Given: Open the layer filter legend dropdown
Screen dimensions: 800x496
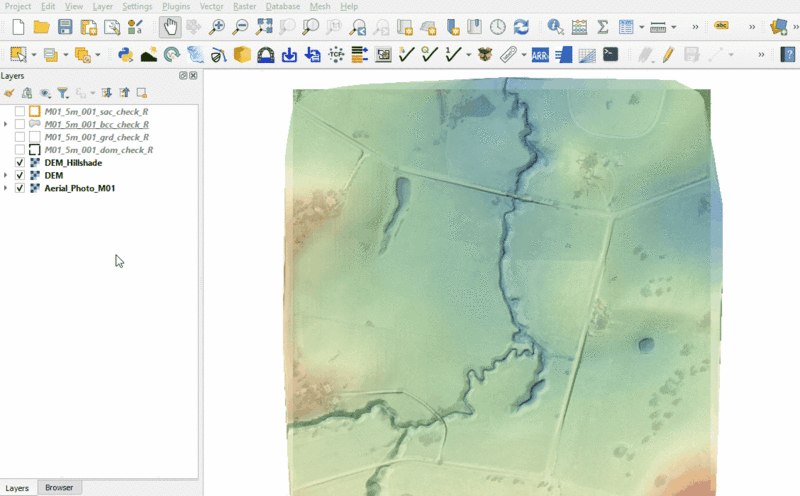Looking at the screenshot, I should coord(62,93).
